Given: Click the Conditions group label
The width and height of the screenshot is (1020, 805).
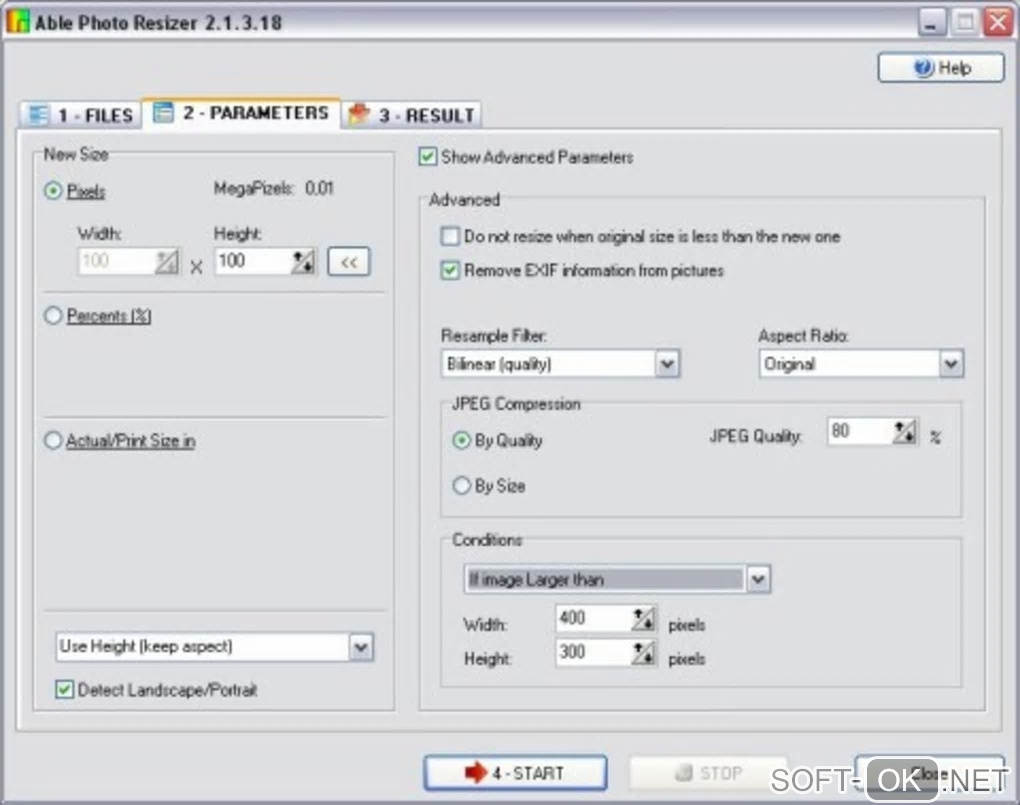Looking at the screenshot, I should 487,539.
